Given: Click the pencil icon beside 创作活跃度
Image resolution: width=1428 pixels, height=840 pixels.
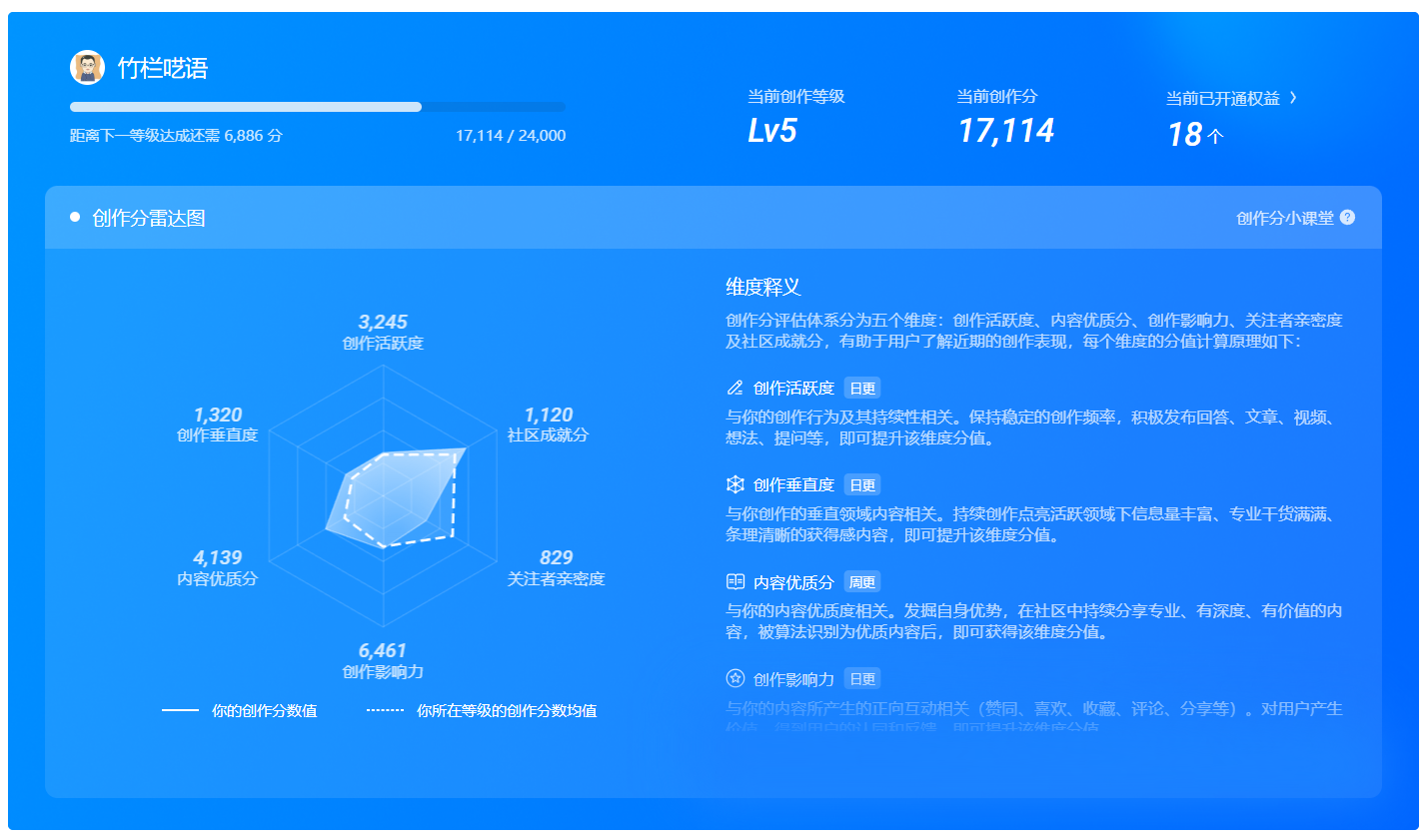Looking at the screenshot, I should [735, 388].
